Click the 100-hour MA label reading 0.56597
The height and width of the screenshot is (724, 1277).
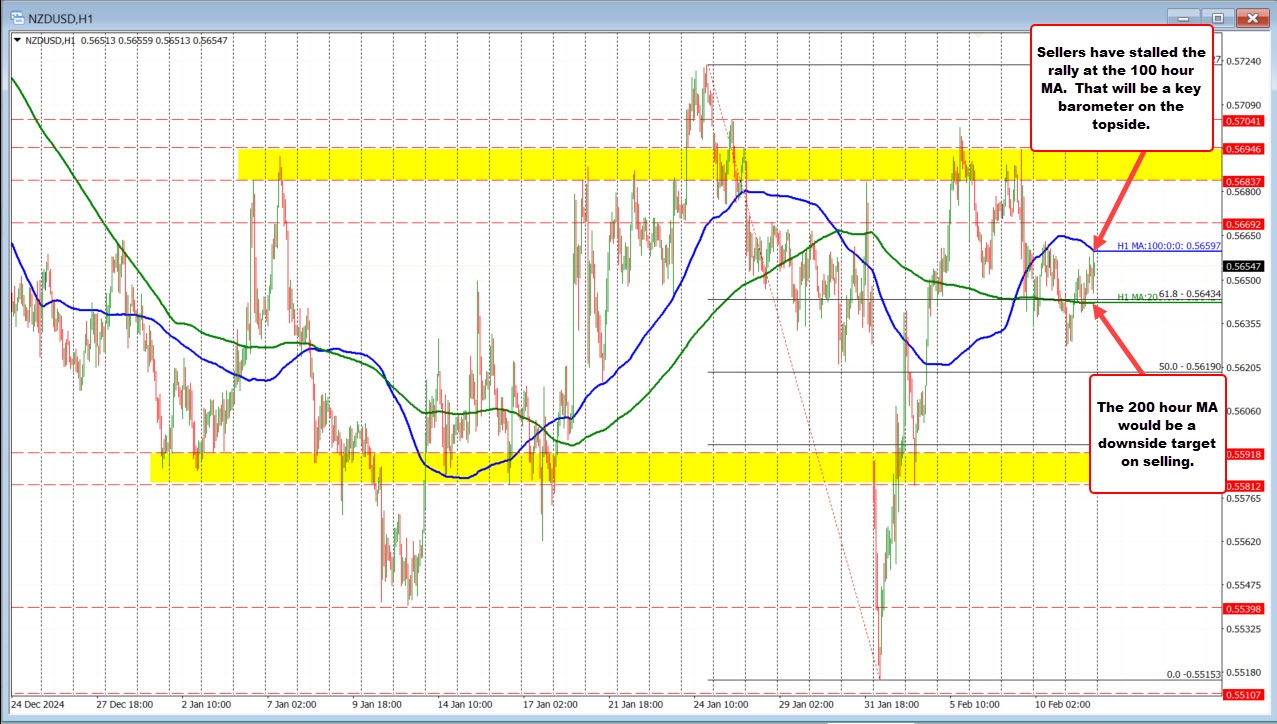[1168, 245]
